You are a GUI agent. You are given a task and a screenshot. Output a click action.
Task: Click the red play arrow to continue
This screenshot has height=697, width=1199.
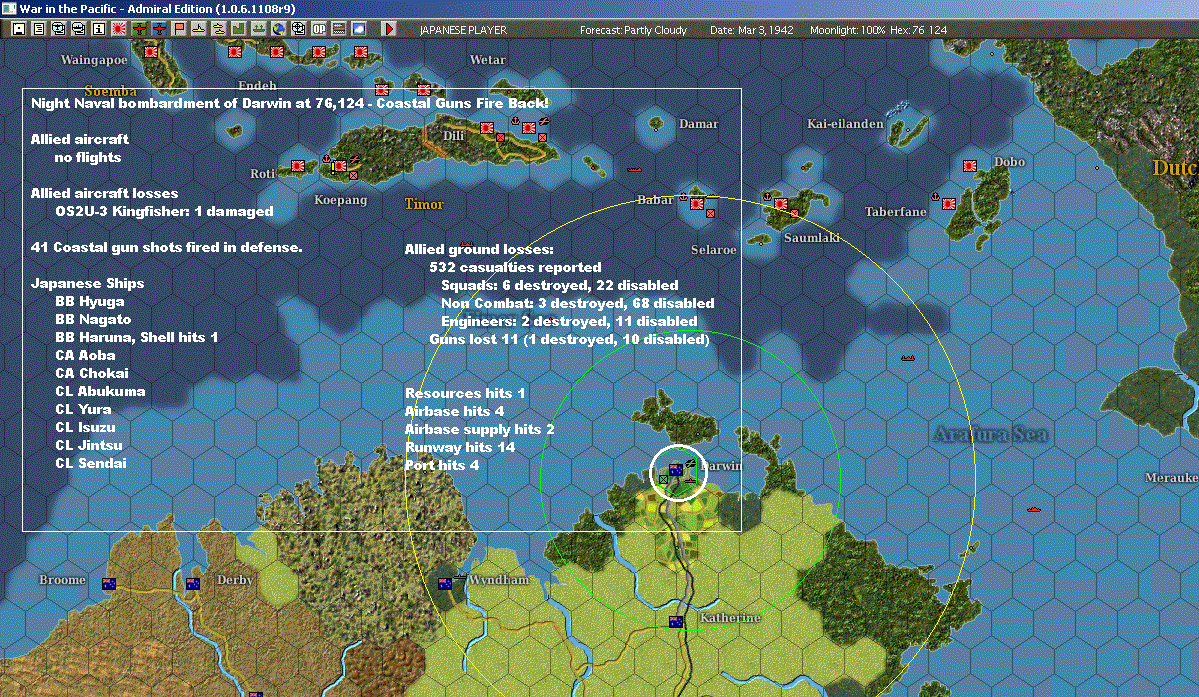click(x=388, y=29)
